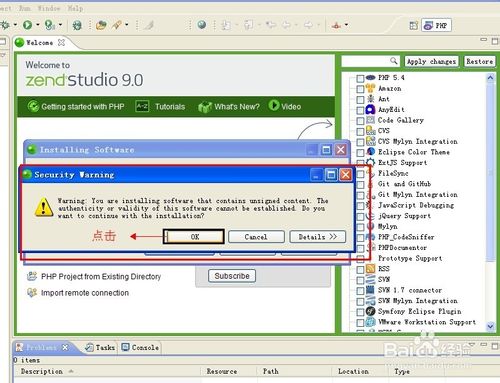Click the pencil search toolbar icon
500x383 pixels.
point(117,25)
